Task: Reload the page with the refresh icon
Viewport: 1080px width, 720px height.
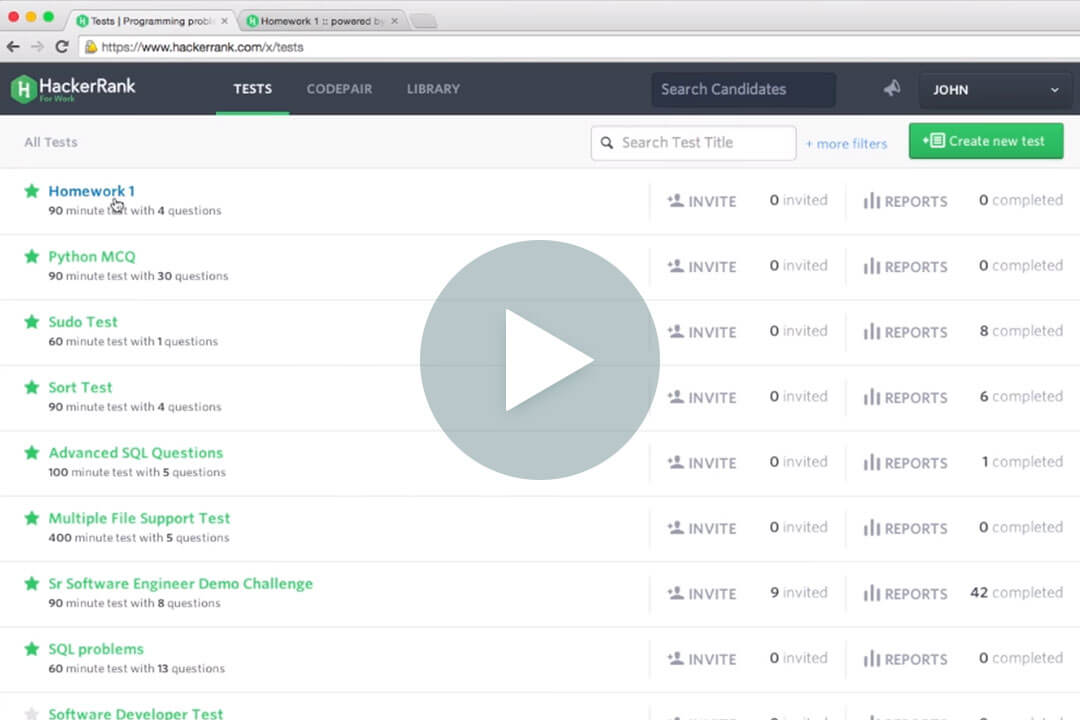Action: [x=61, y=47]
